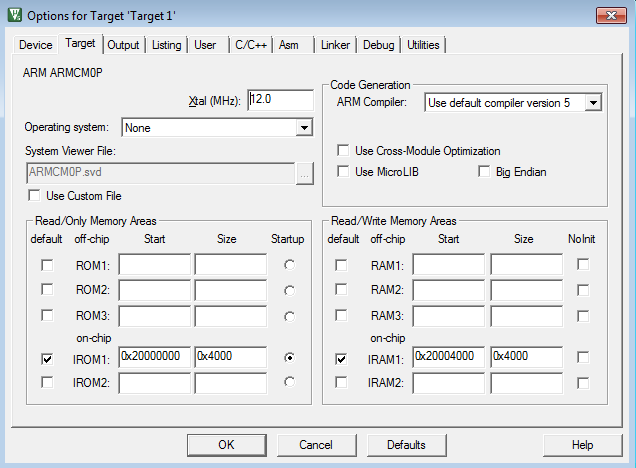Click the browse button beside System Viewer File
Viewport: 636px width, 468px height.
point(305,172)
